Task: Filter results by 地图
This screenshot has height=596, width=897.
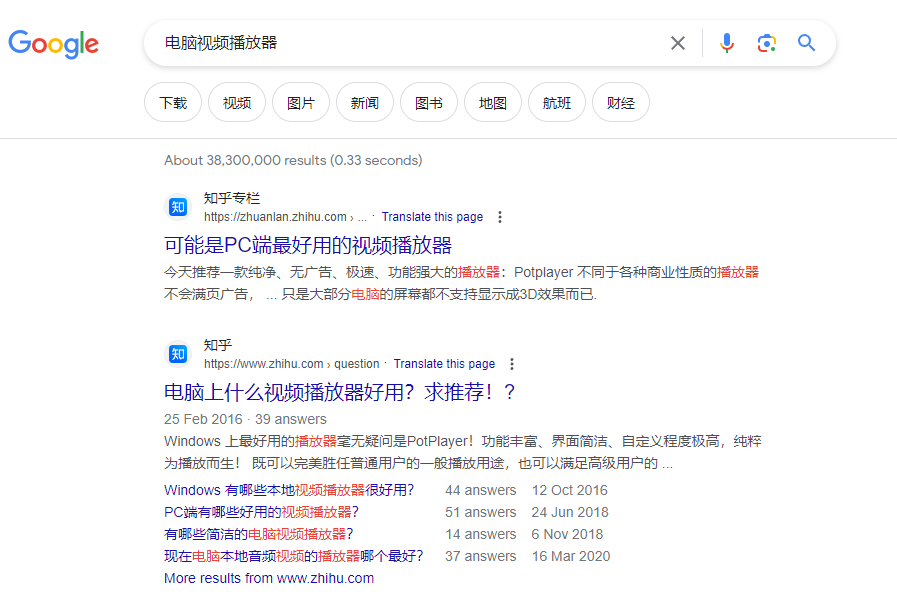Action: [493, 102]
